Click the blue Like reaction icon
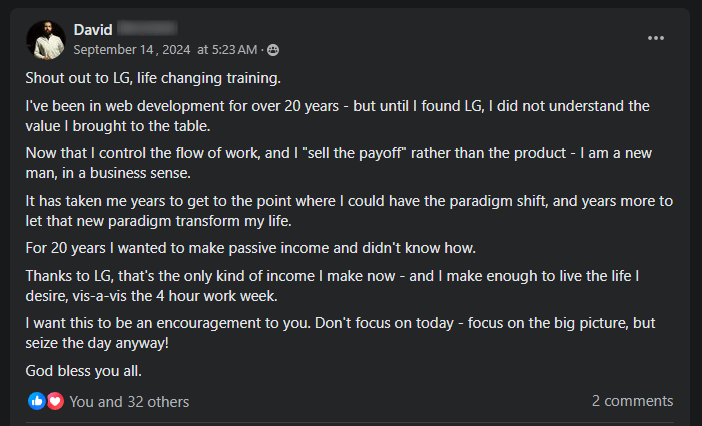Image resolution: width=702 pixels, height=426 pixels. [x=37, y=401]
